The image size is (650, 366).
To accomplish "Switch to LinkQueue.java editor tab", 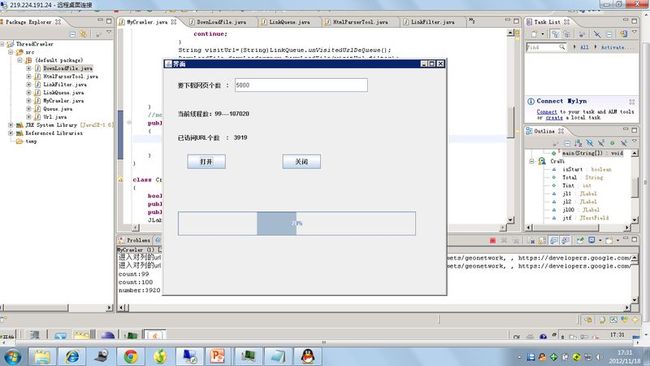I will [x=289, y=22].
